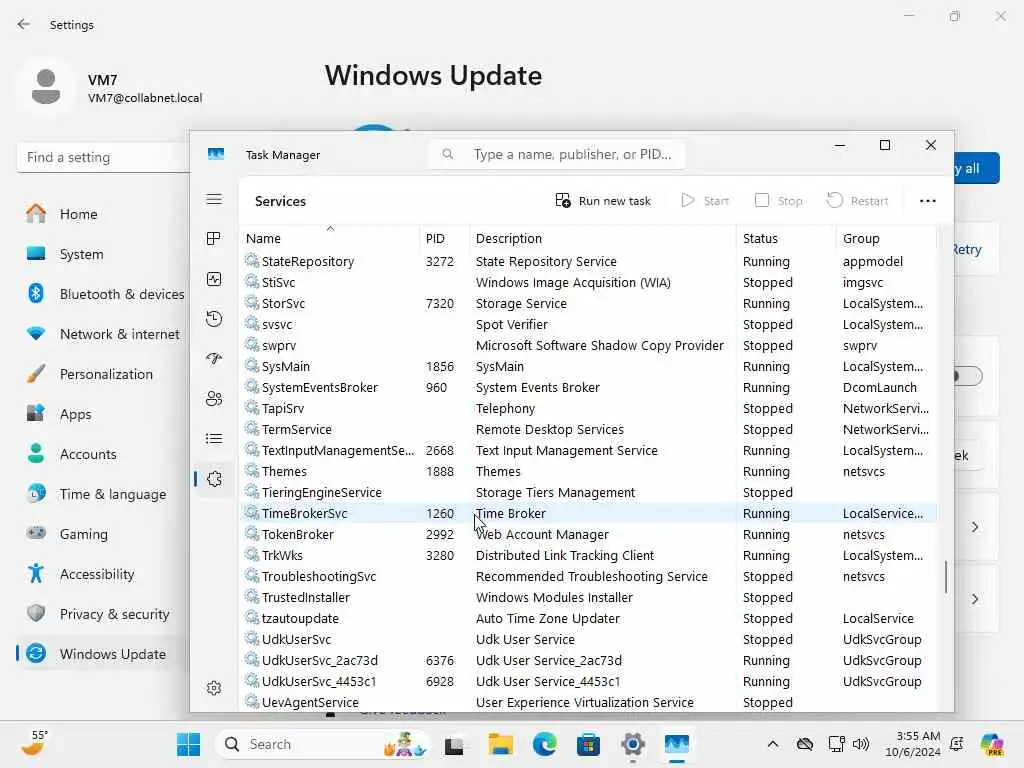1024x768 pixels.
Task: Select the UdkUserSvc_2ac73d service row
Action: (x=588, y=660)
